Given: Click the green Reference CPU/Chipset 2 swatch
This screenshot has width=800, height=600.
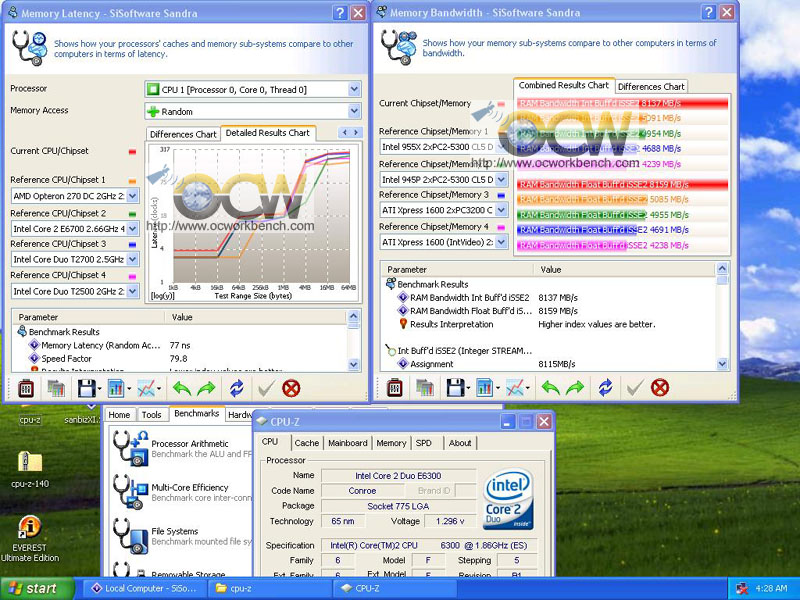Looking at the screenshot, I should click(x=133, y=214).
